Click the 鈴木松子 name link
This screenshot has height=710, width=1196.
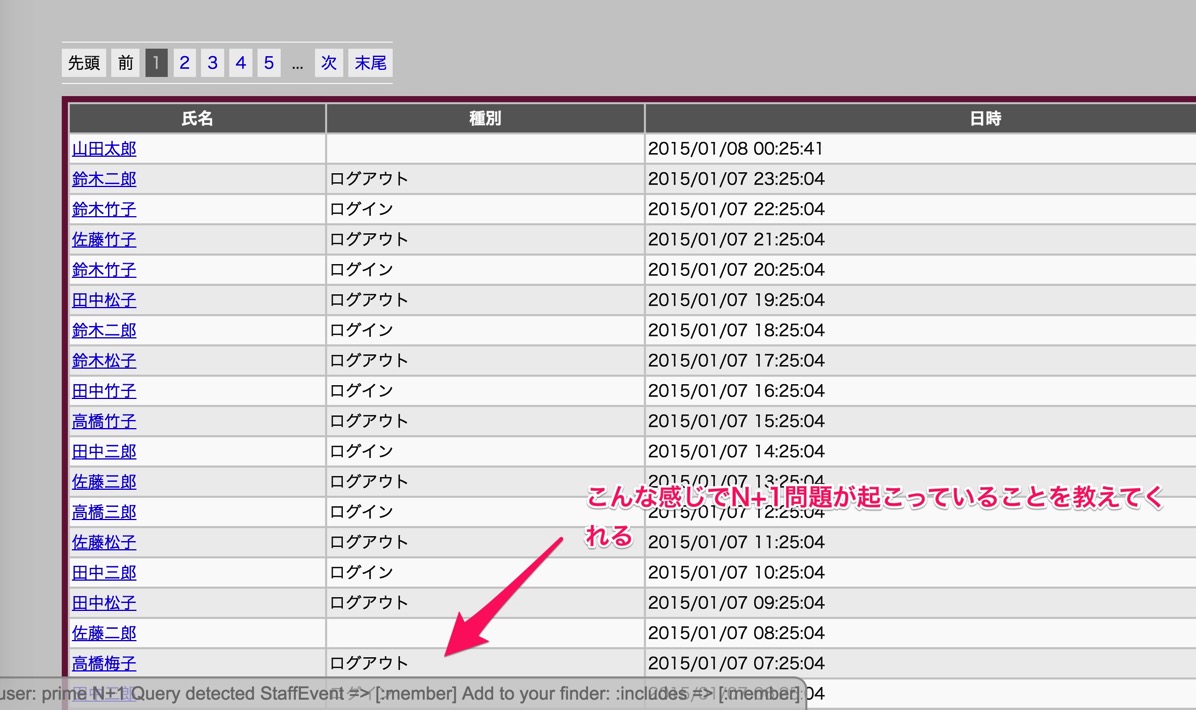pyautogui.click(x=104, y=361)
